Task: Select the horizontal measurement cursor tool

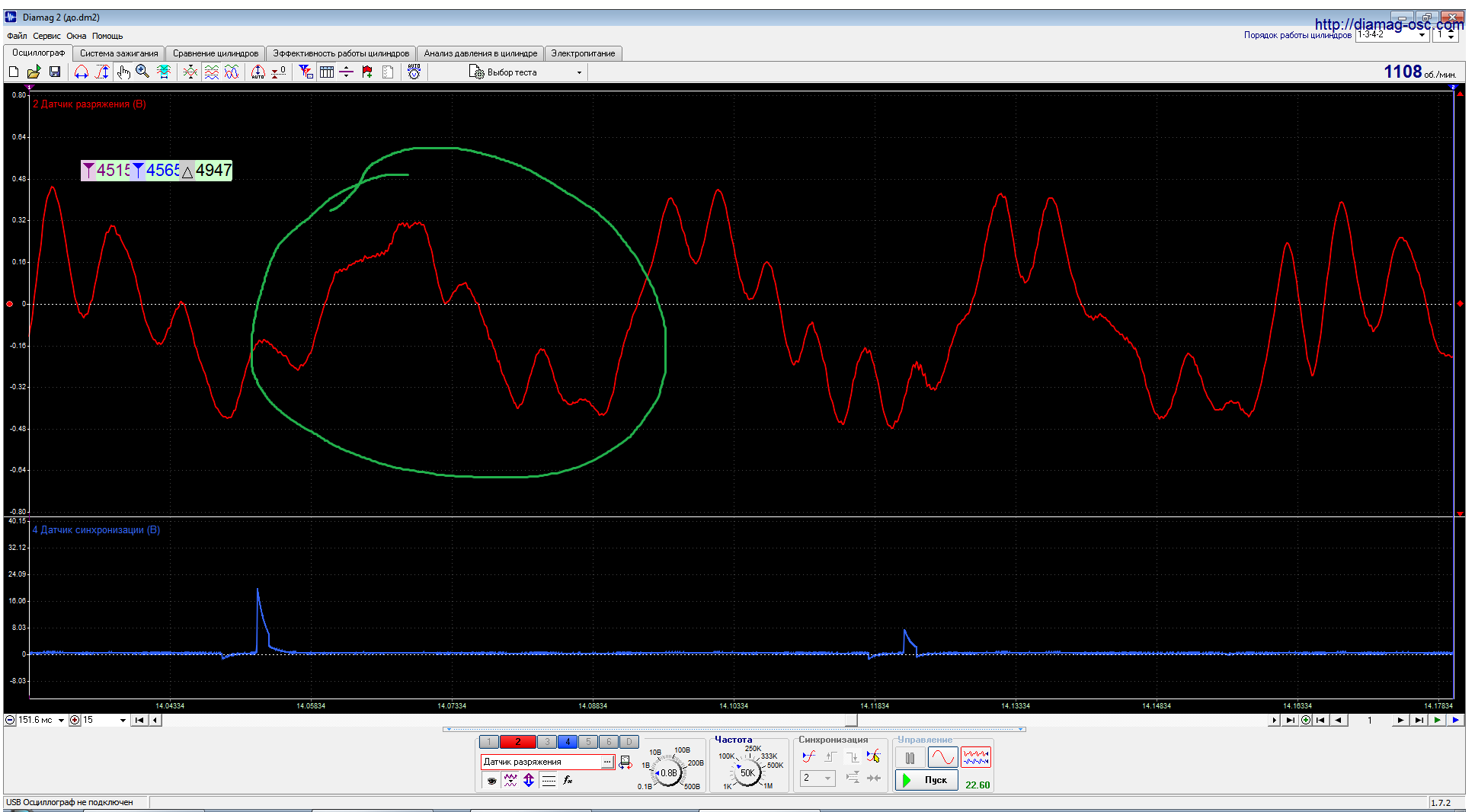Action: click(x=82, y=72)
